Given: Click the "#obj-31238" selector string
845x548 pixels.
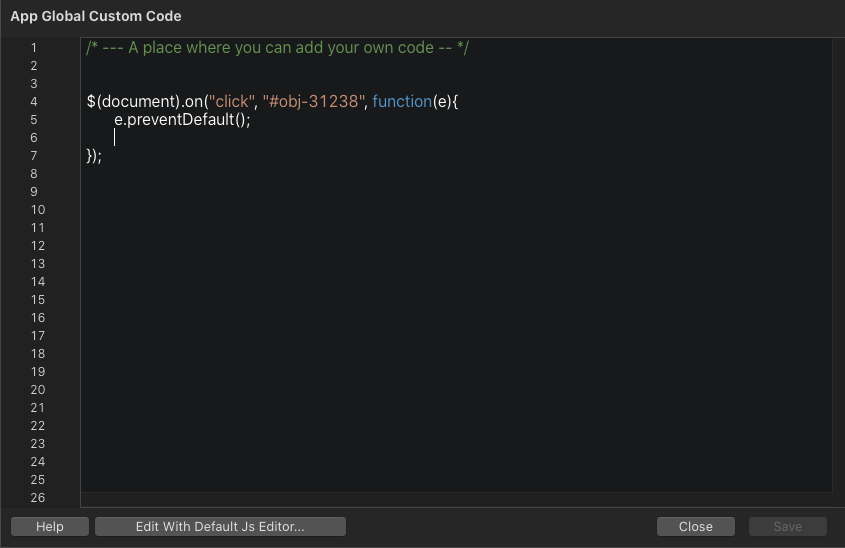Looking at the screenshot, I should coord(314,102).
